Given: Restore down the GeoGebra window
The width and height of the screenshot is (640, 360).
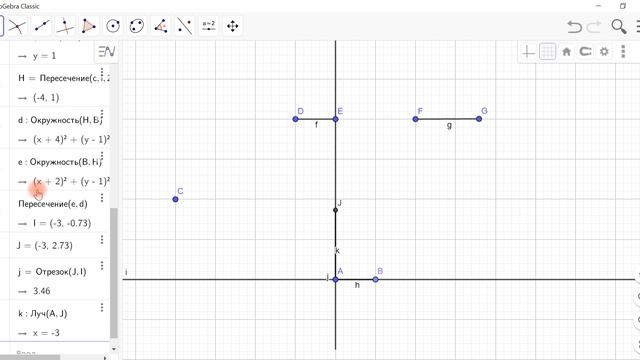Looking at the screenshot, I should coord(623,6).
